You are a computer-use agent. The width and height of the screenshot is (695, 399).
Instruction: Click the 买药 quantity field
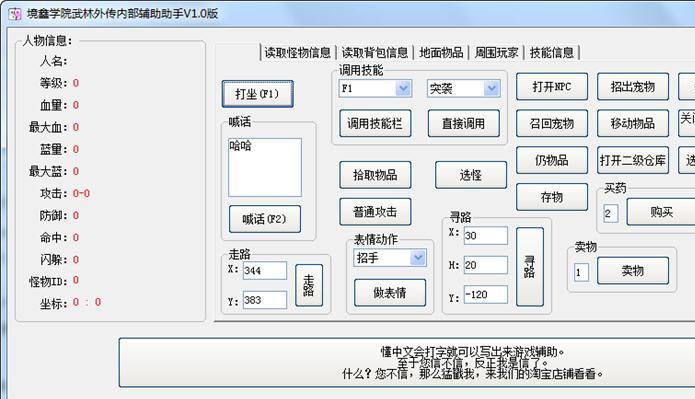[611, 213]
